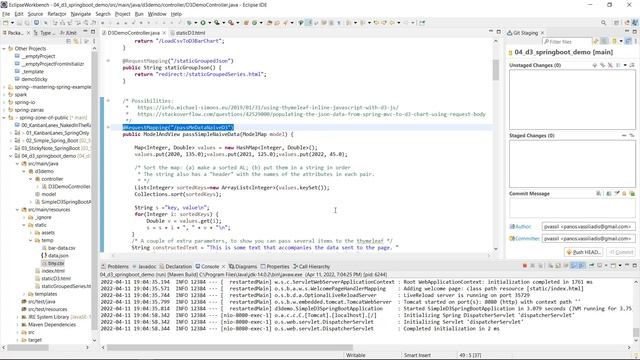The width and height of the screenshot is (640, 360).
Task: Click Amend previous commit icon
Action: tap(609, 193)
